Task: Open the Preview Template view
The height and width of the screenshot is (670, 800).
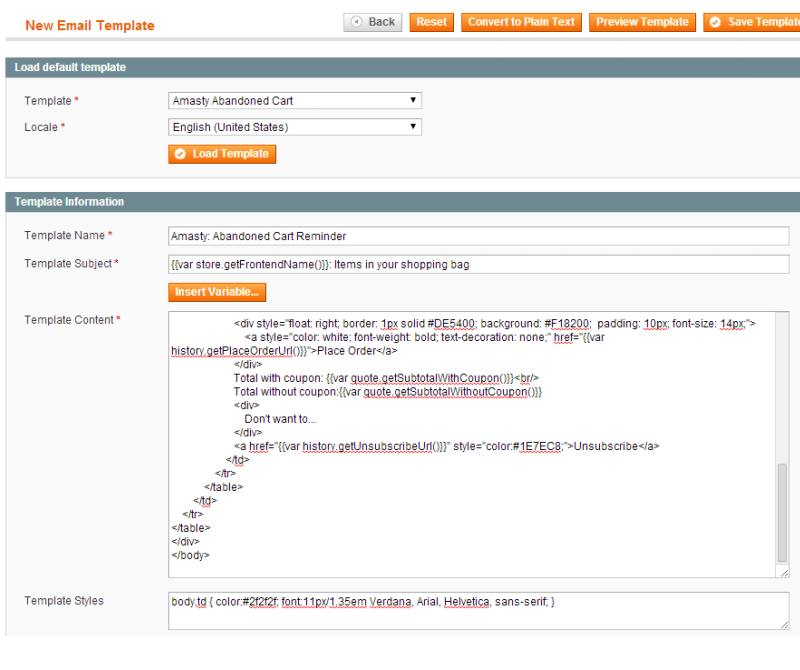Action: click(642, 22)
